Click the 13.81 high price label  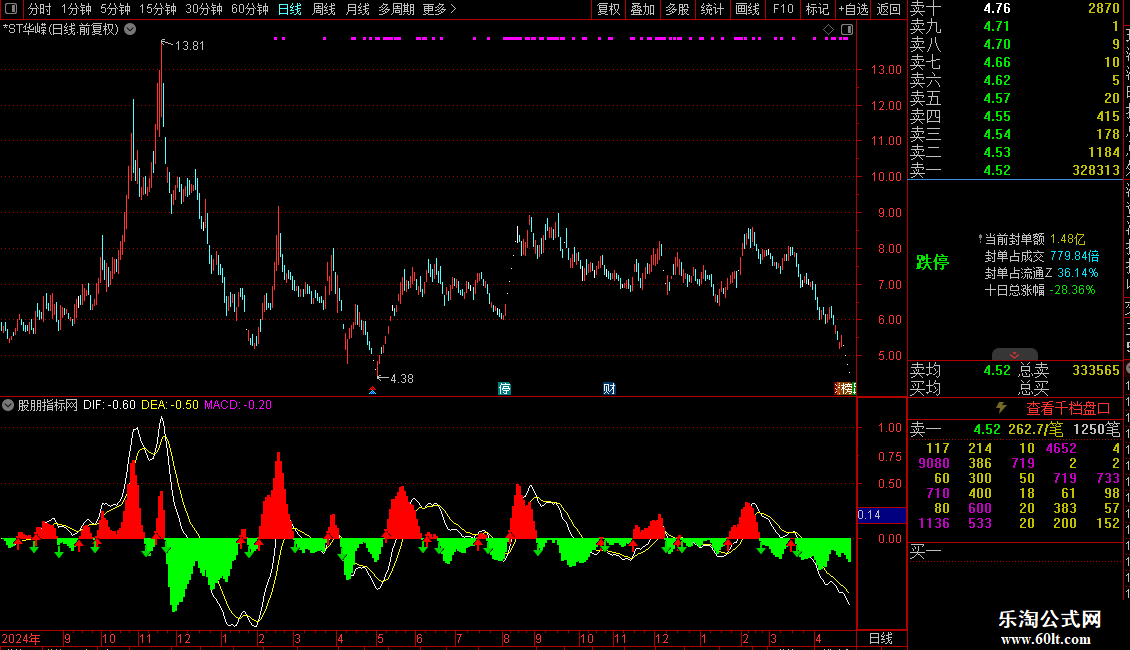click(190, 46)
